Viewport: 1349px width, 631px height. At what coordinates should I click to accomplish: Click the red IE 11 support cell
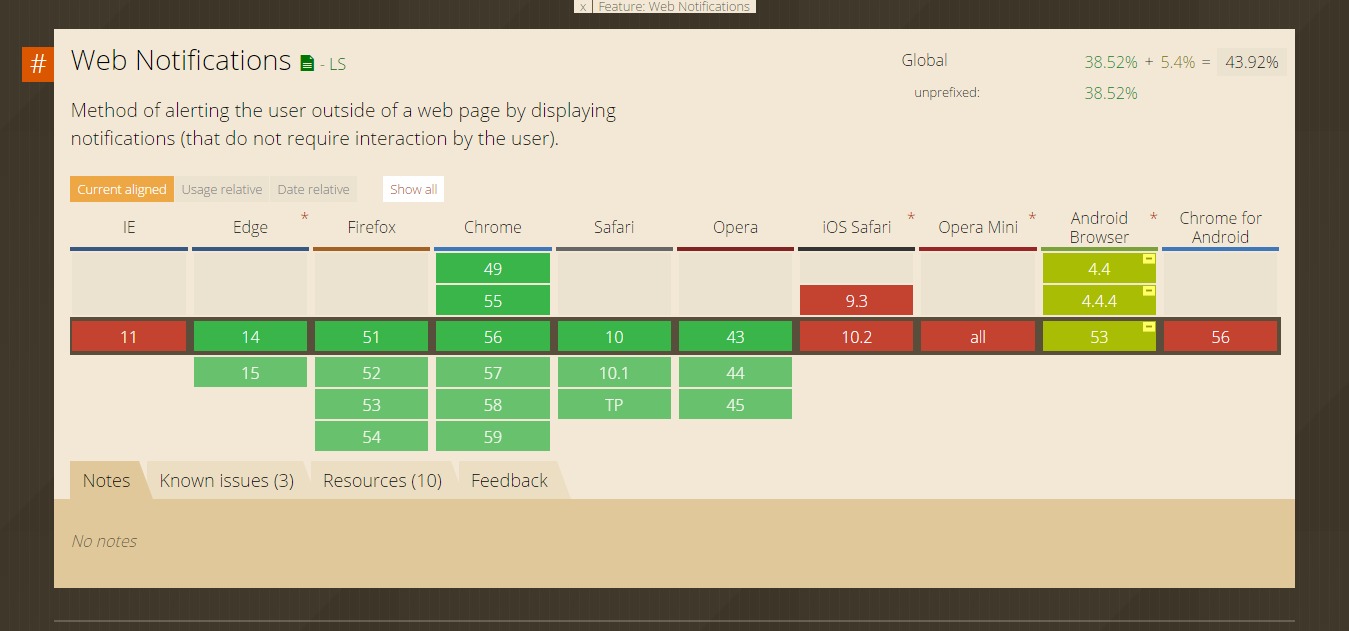pos(129,337)
